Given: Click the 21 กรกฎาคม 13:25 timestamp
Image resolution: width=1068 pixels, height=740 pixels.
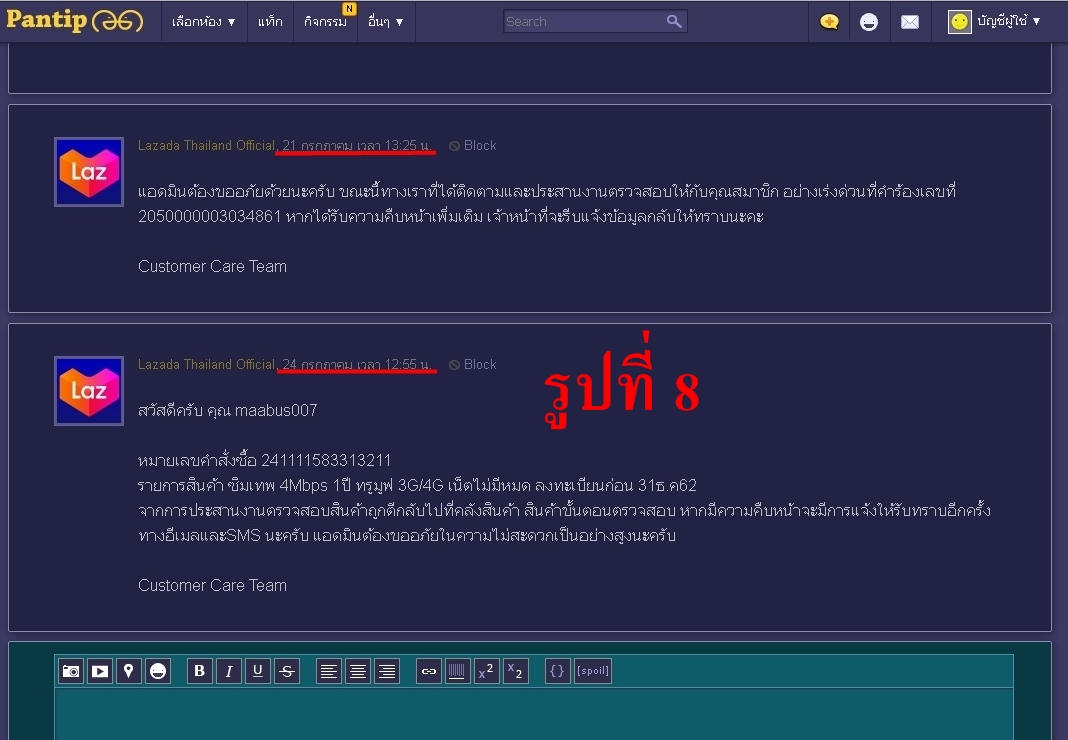Looking at the screenshot, I should coord(357,145).
